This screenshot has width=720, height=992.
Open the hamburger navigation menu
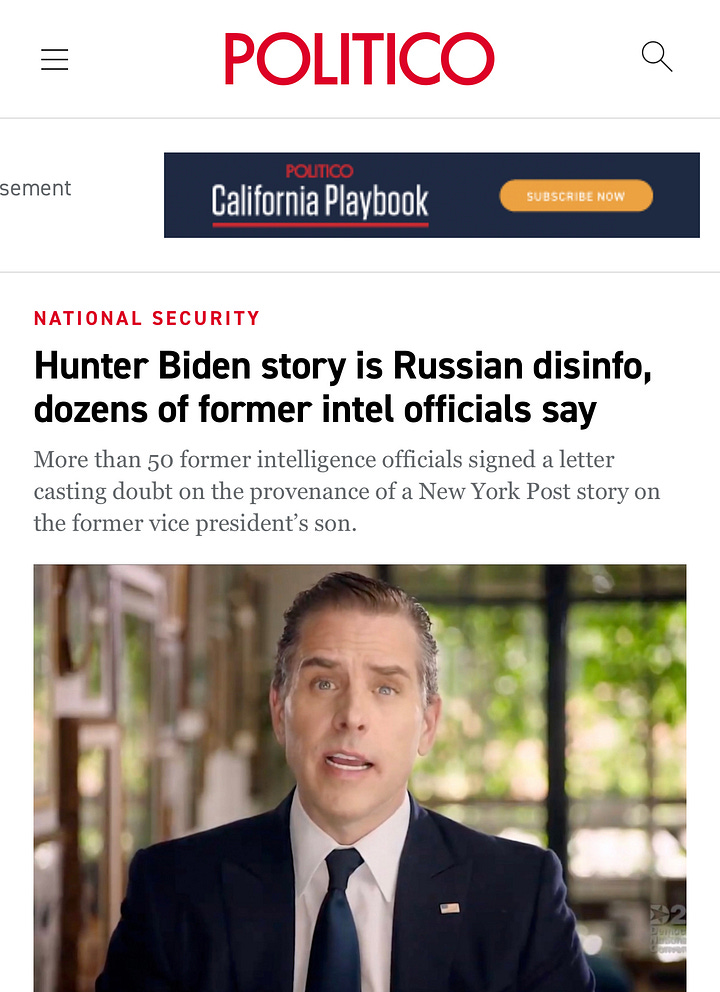(x=54, y=59)
